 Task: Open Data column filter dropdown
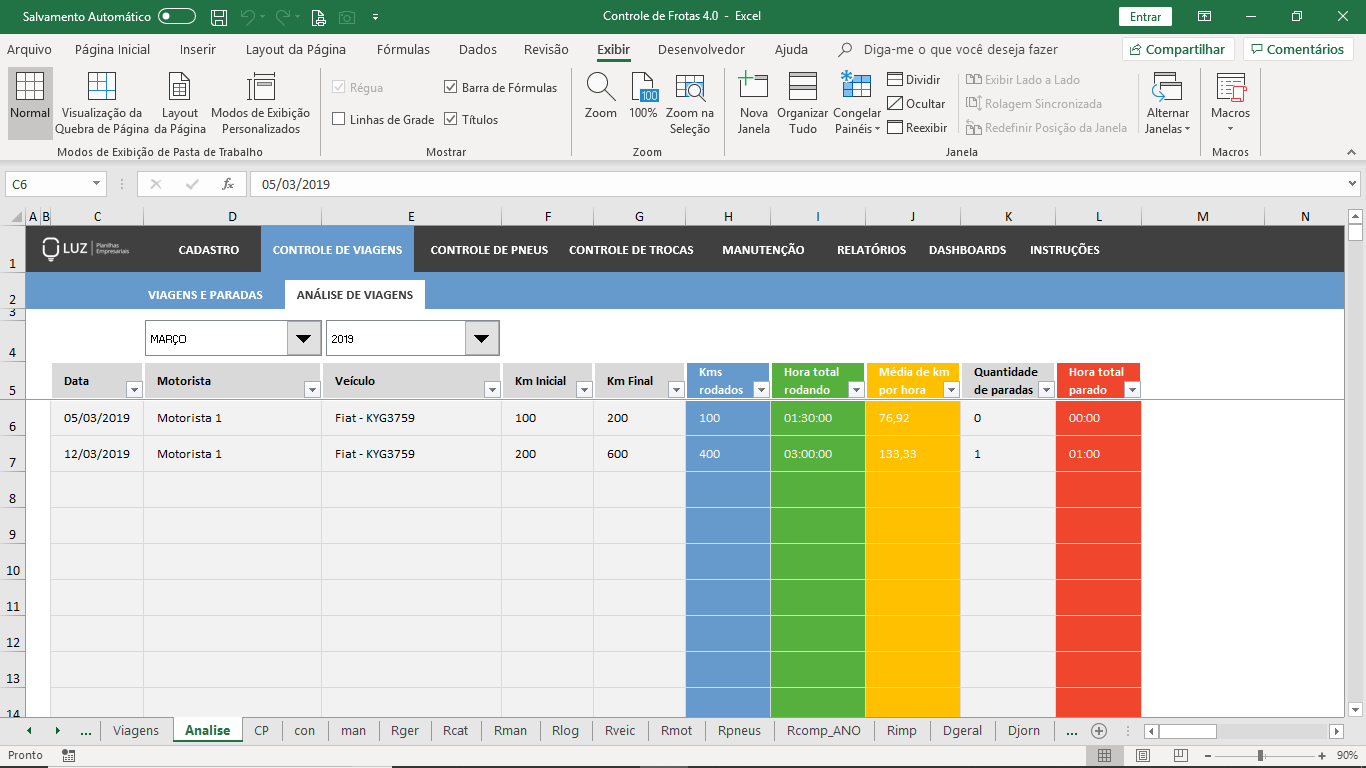pos(134,390)
